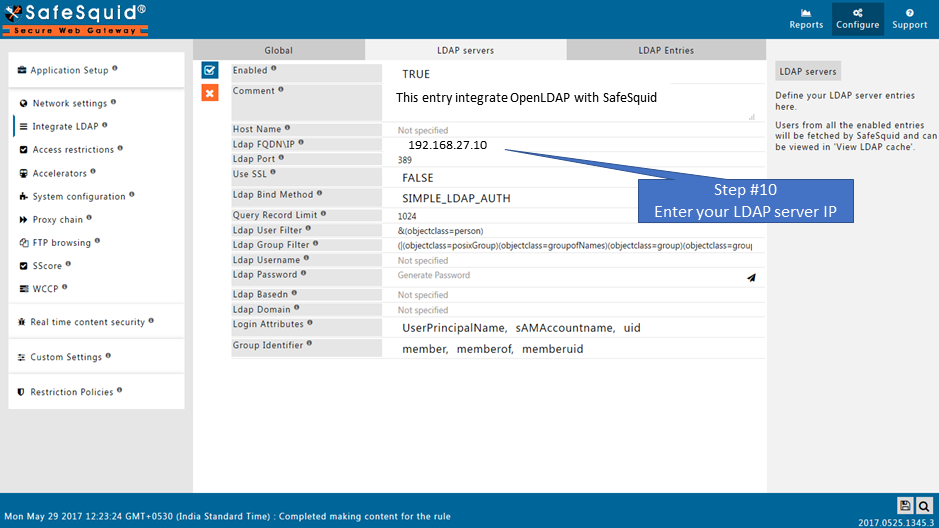Open the Support page
939x528 pixels.
coord(909,19)
